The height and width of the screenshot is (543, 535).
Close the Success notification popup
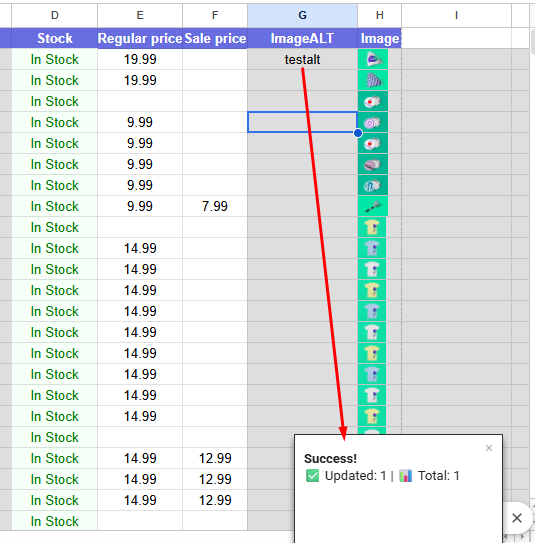[x=489, y=448]
